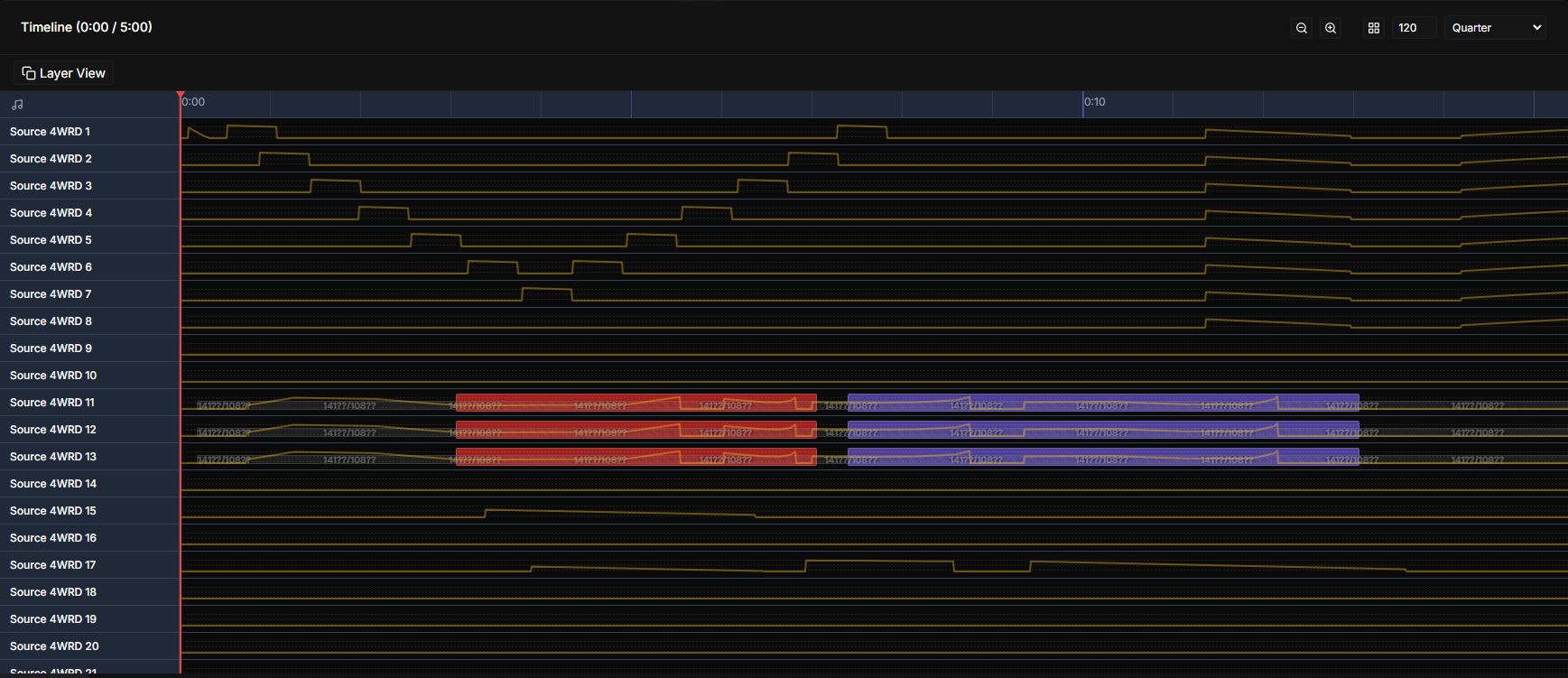
Task: Toggle the grid snap icon
Action: (1373, 28)
